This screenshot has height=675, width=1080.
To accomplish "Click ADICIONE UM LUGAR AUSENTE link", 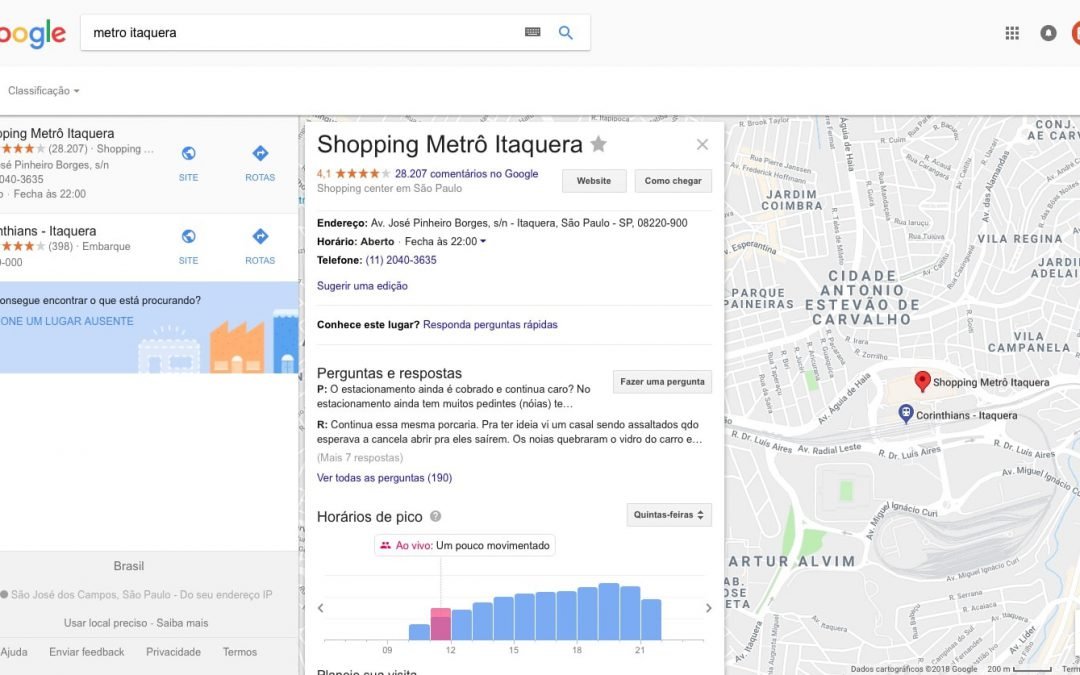I will [67, 321].
